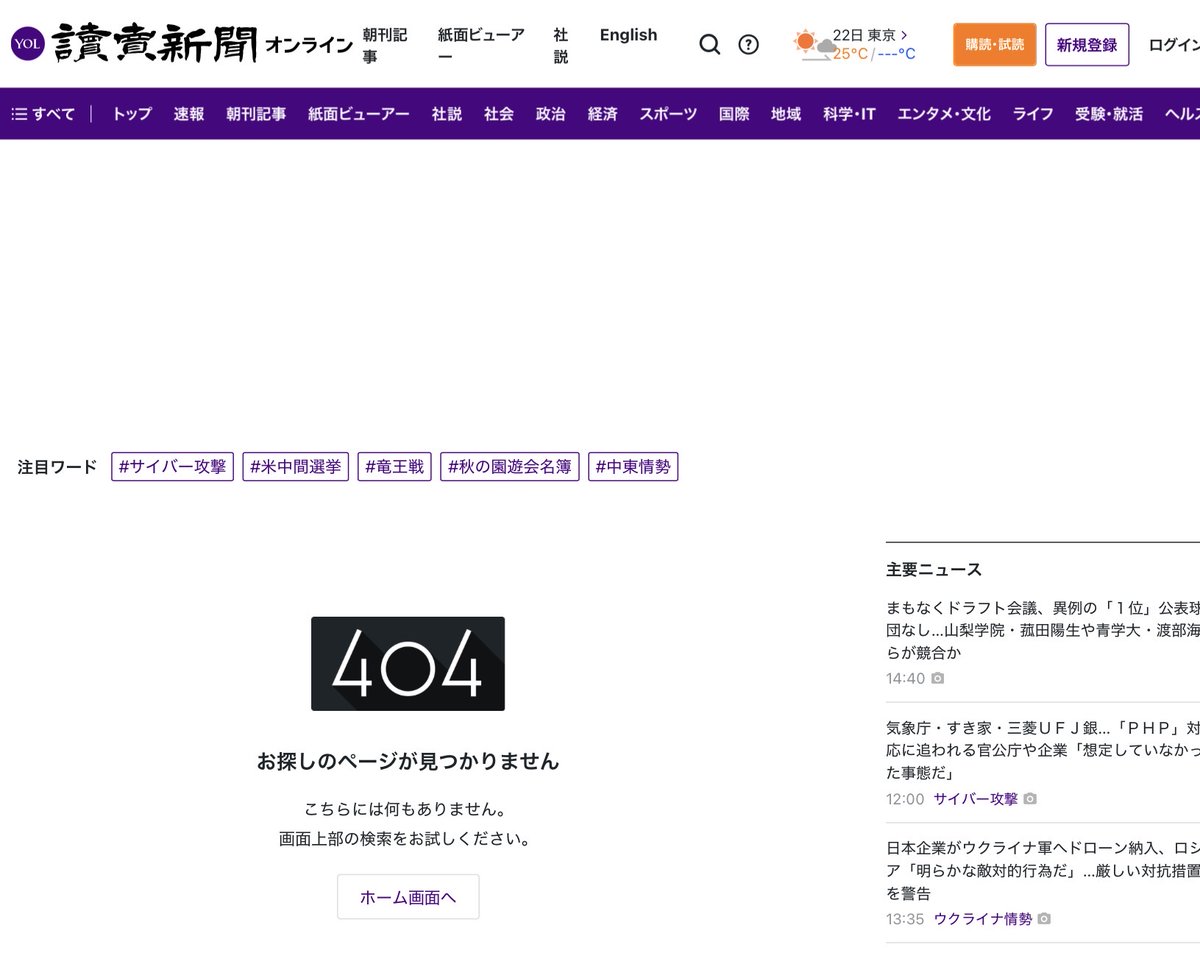Select 朝刊記事 in the purple nav bar
1200x953 pixels.
[256, 114]
